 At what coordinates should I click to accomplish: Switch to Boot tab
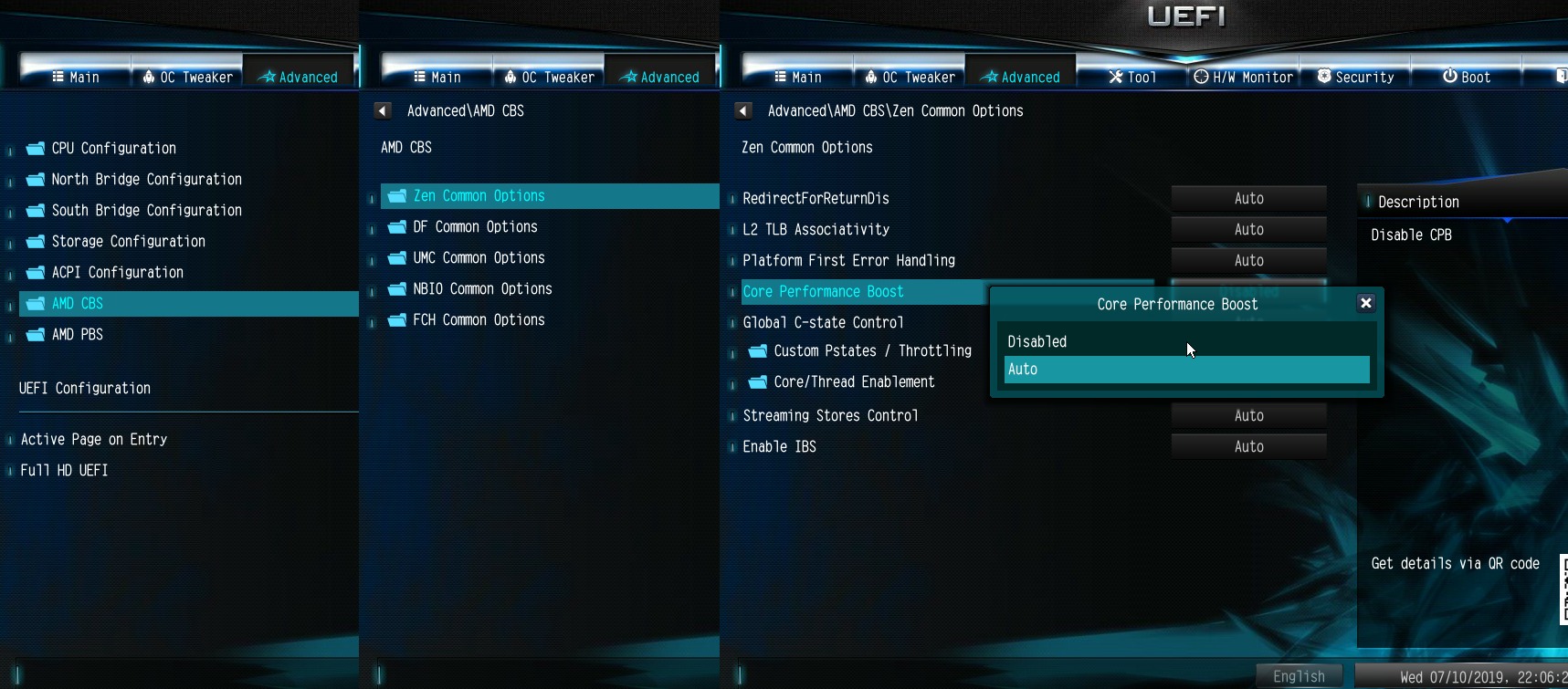(x=1467, y=77)
